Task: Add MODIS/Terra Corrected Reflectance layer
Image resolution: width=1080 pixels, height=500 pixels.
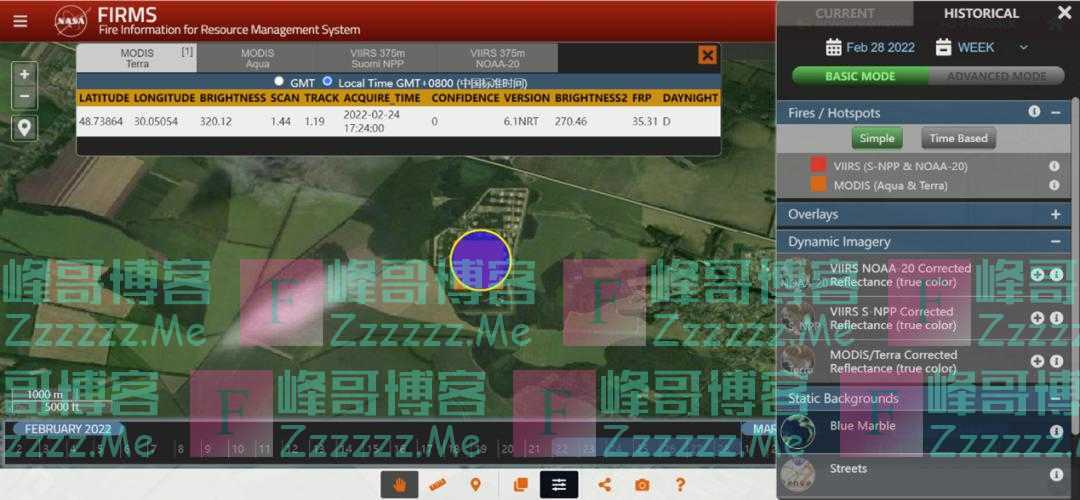Action: pyautogui.click(x=1037, y=362)
